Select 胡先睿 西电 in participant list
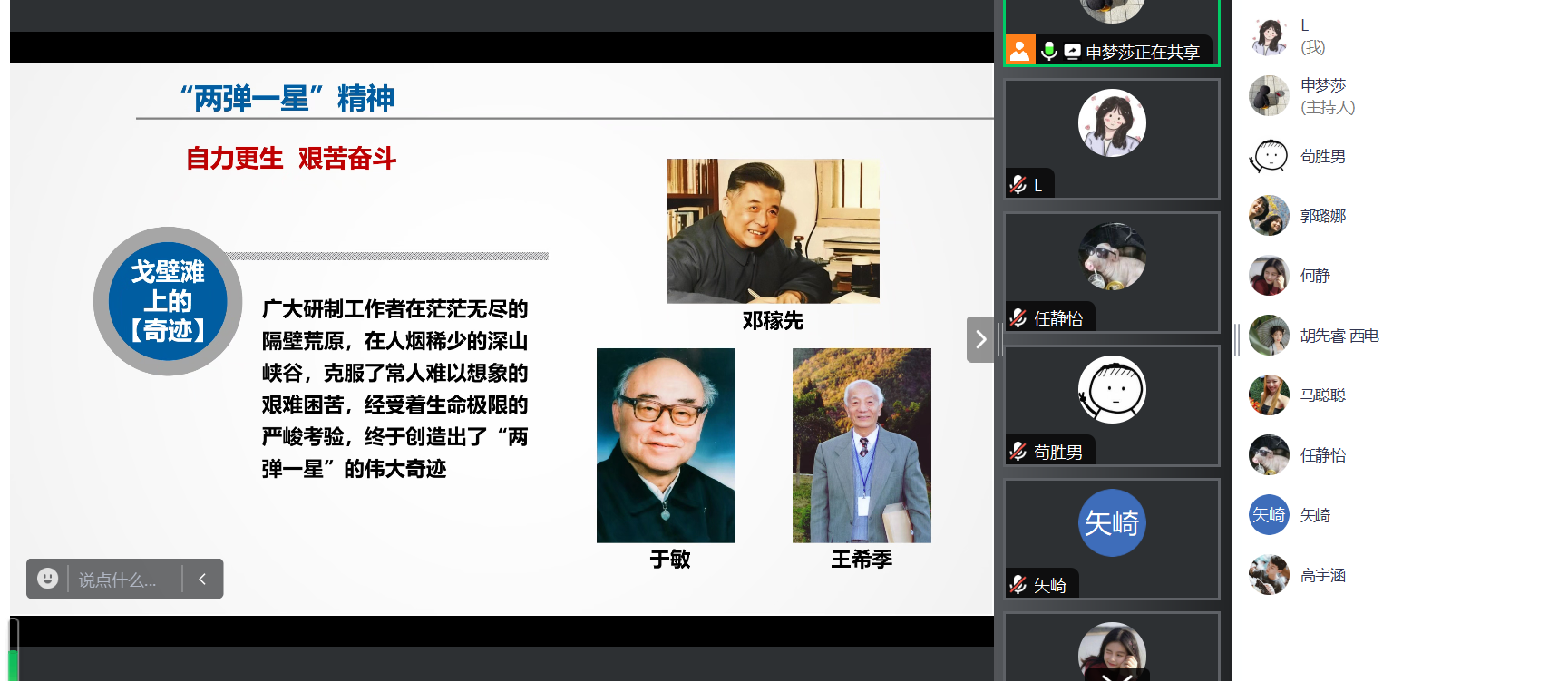 (1339, 336)
